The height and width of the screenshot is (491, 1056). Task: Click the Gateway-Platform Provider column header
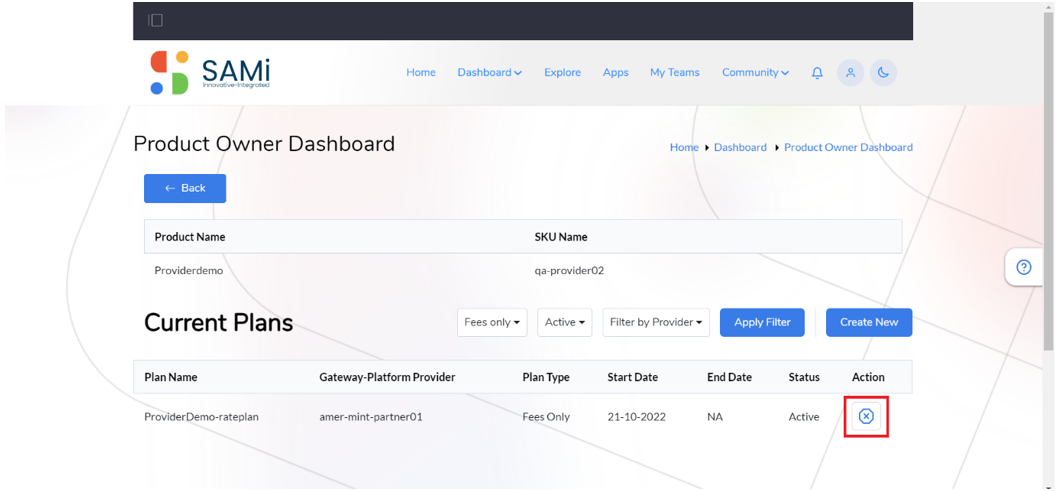(x=387, y=377)
